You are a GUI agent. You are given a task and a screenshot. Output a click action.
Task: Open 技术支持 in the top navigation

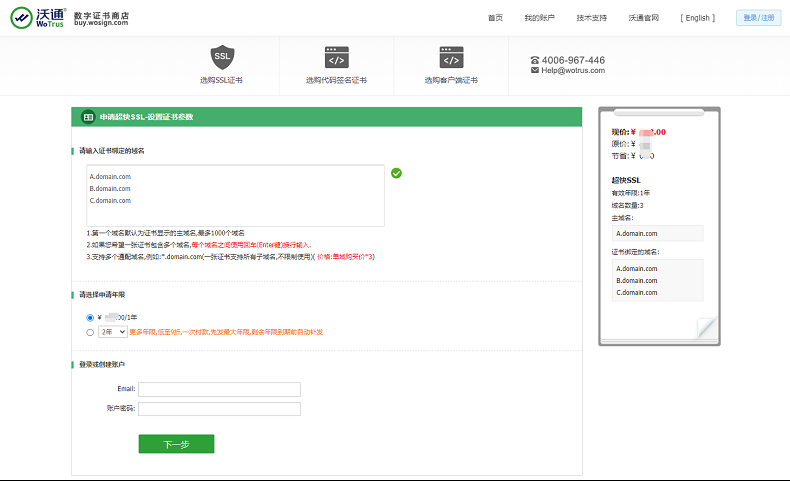point(591,18)
